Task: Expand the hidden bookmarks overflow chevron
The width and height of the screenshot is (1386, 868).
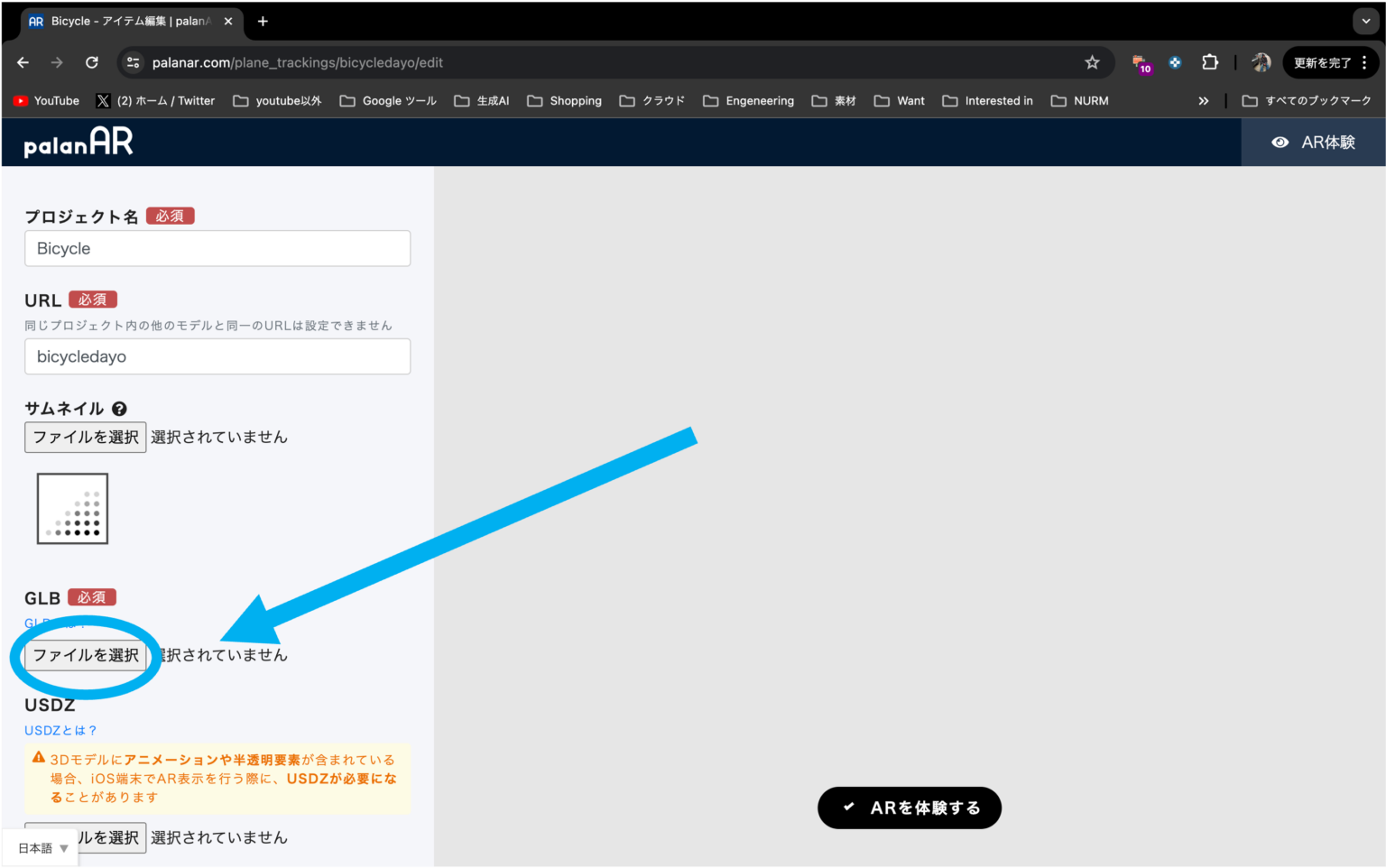Action: click(x=1203, y=101)
